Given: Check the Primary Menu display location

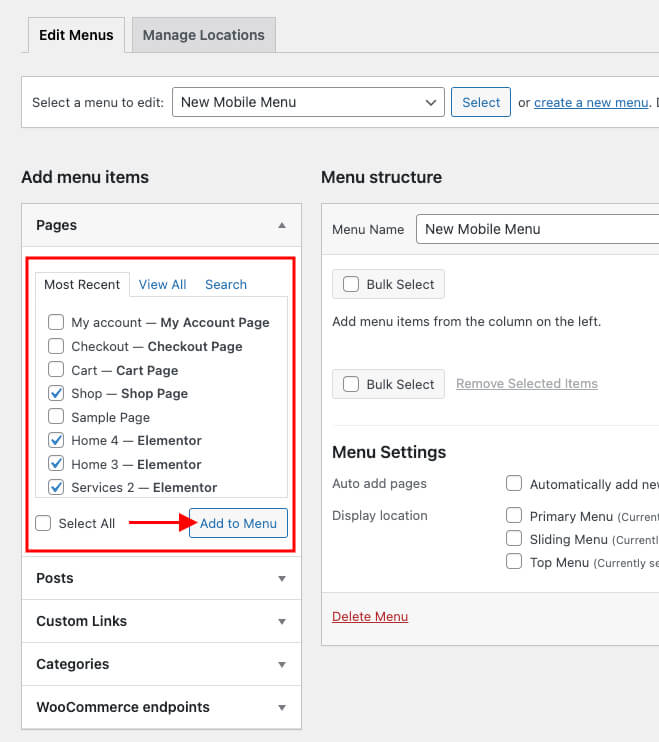Looking at the screenshot, I should (x=514, y=516).
